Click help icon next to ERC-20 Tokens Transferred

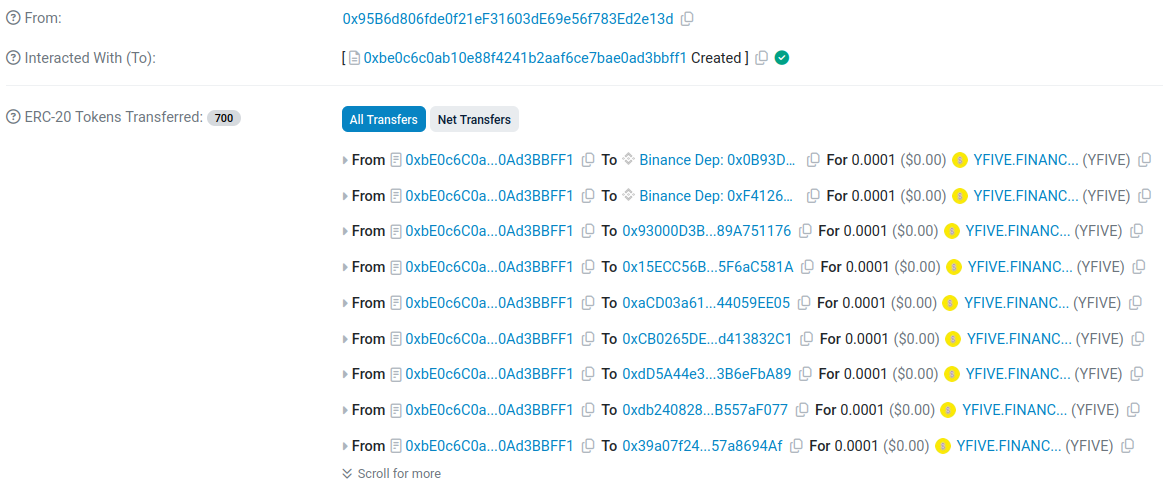(x=13, y=117)
